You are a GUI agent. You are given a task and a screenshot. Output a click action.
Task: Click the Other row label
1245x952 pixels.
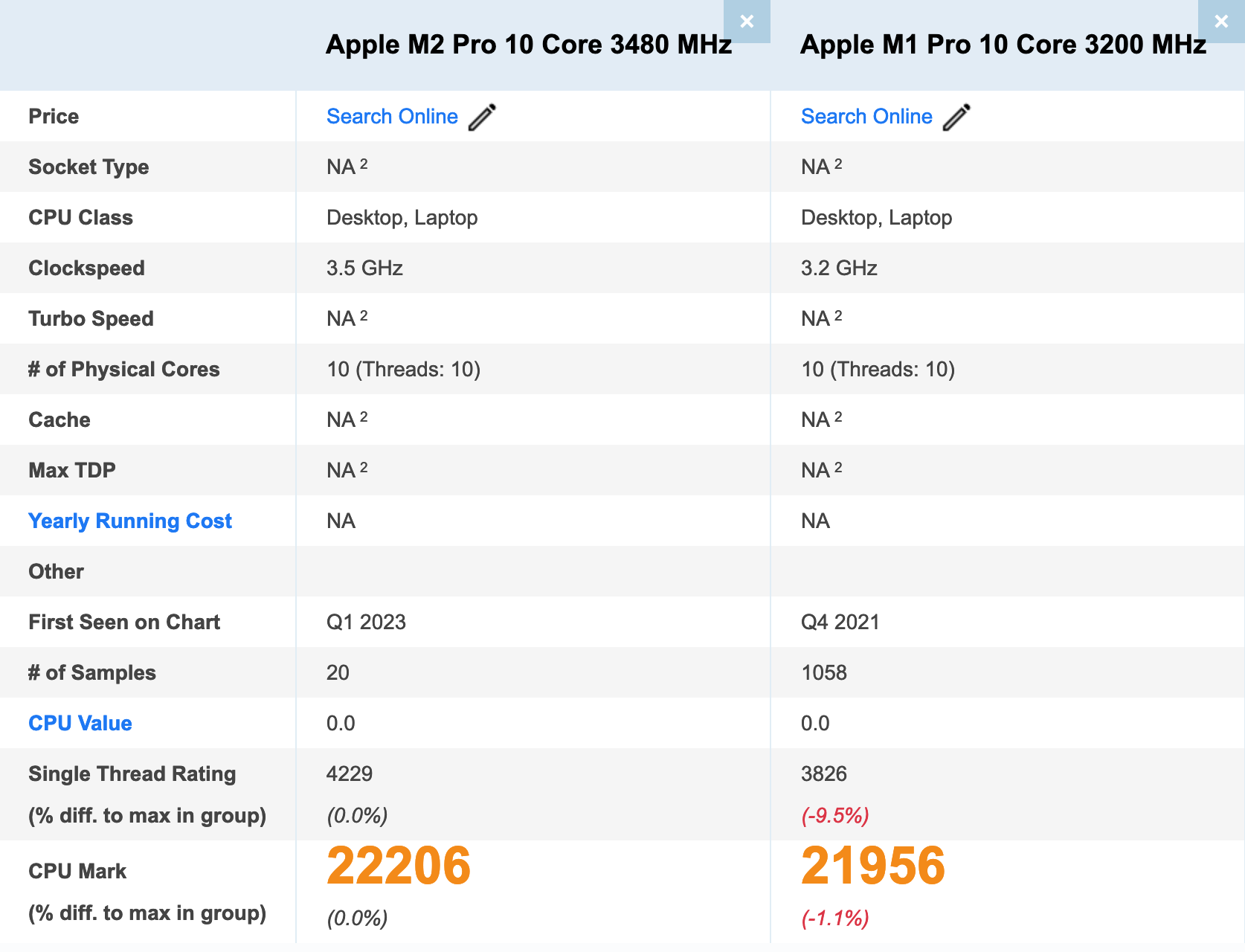click(56, 572)
